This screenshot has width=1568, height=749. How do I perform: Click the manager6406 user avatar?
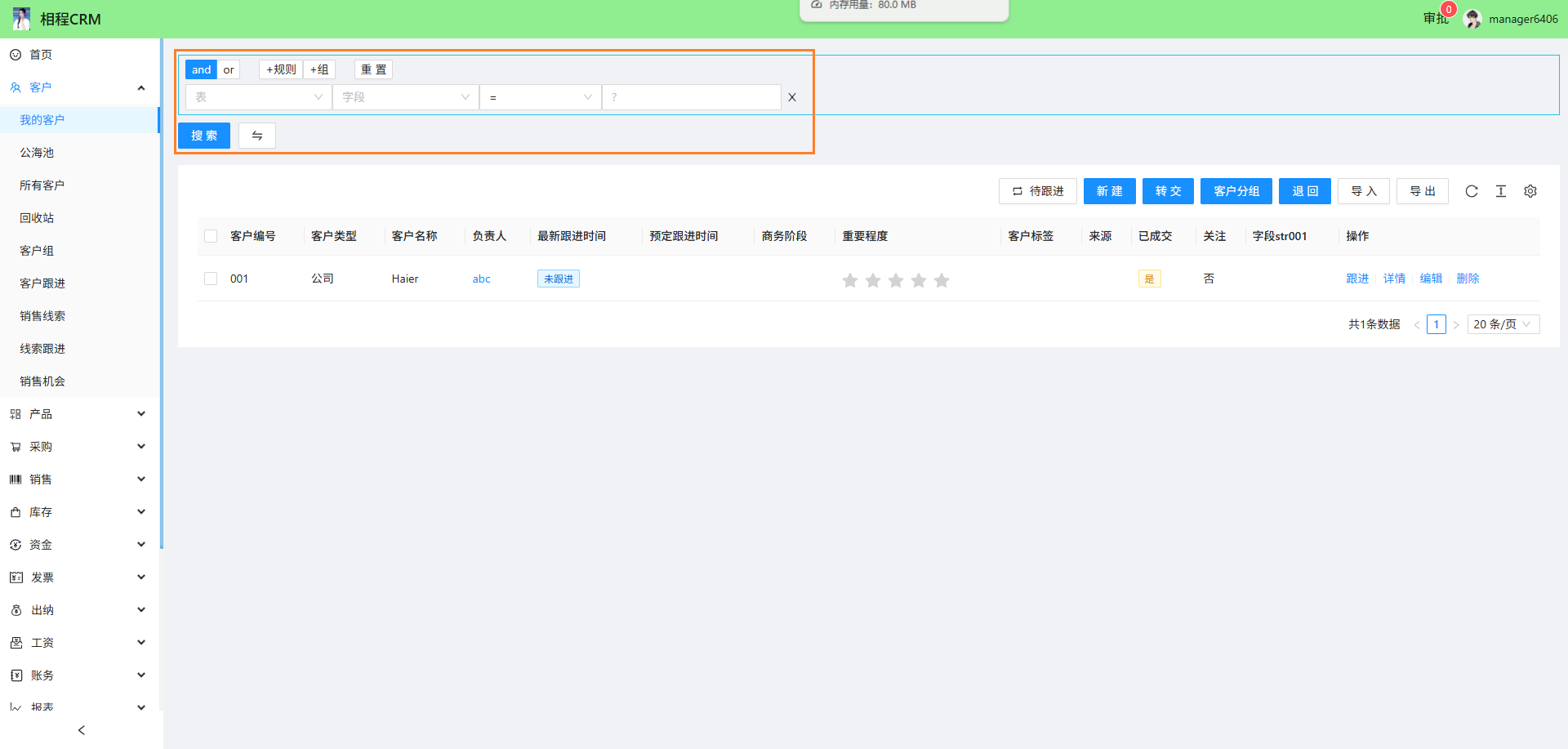click(1472, 19)
